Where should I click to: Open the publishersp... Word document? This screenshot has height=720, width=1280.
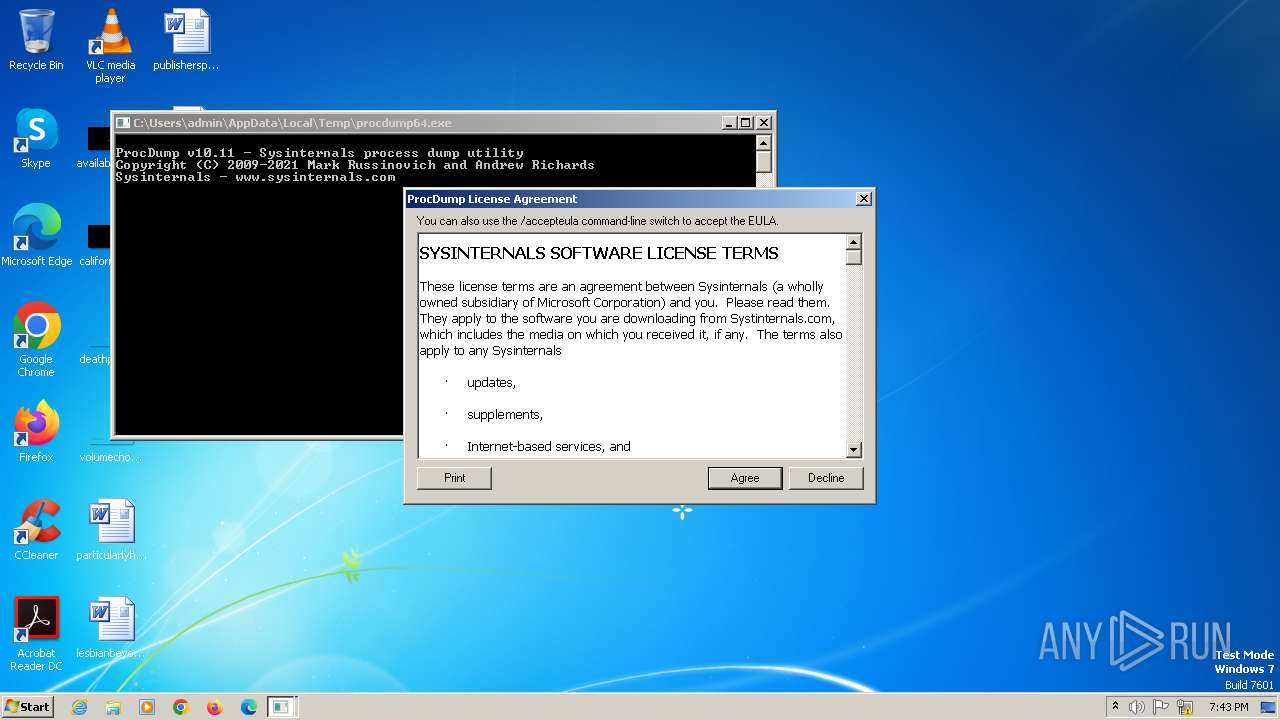pos(186,40)
